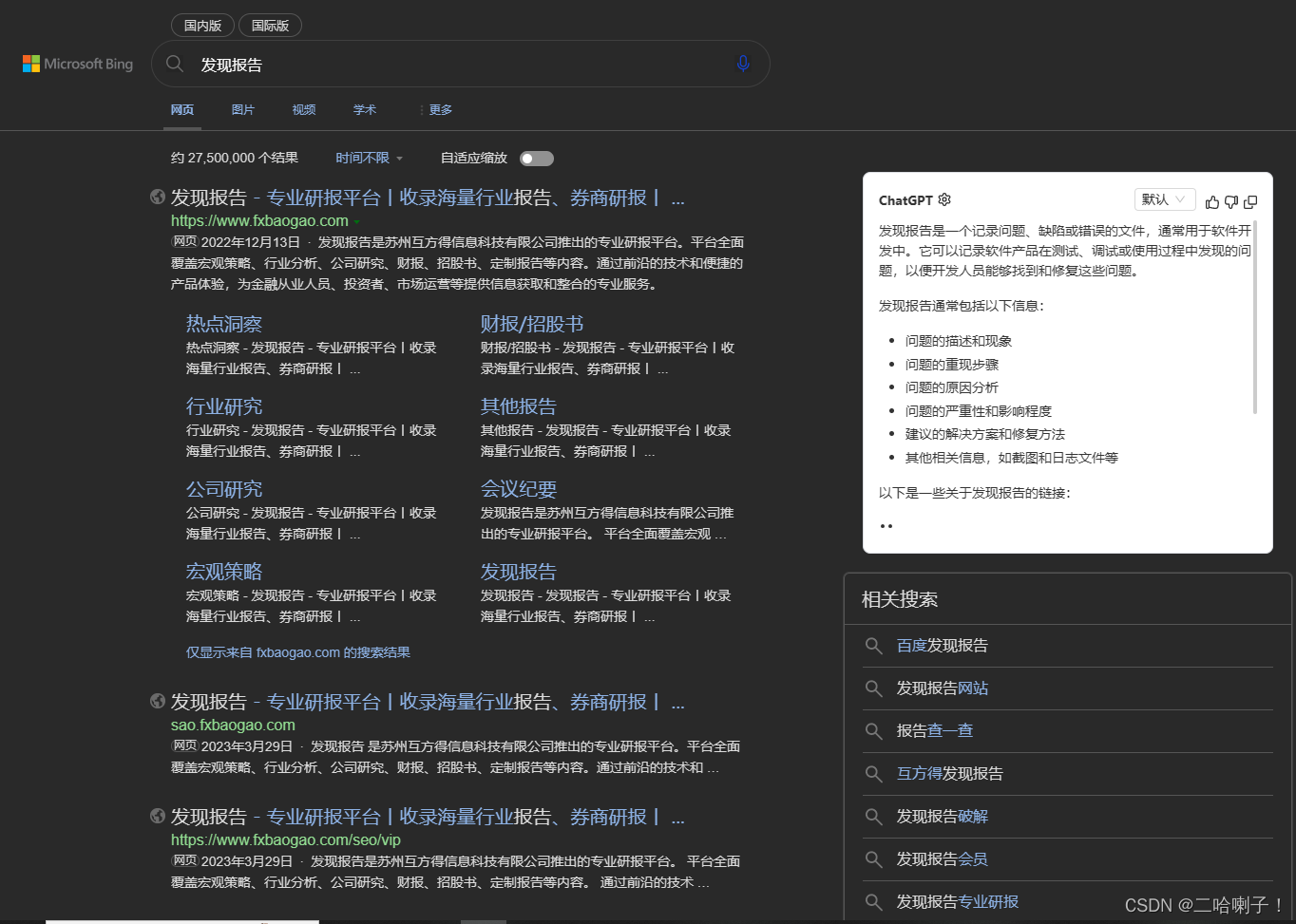Expand the green URL arrow under first result
Screen dimensions: 1296x924
[x=357, y=221]
